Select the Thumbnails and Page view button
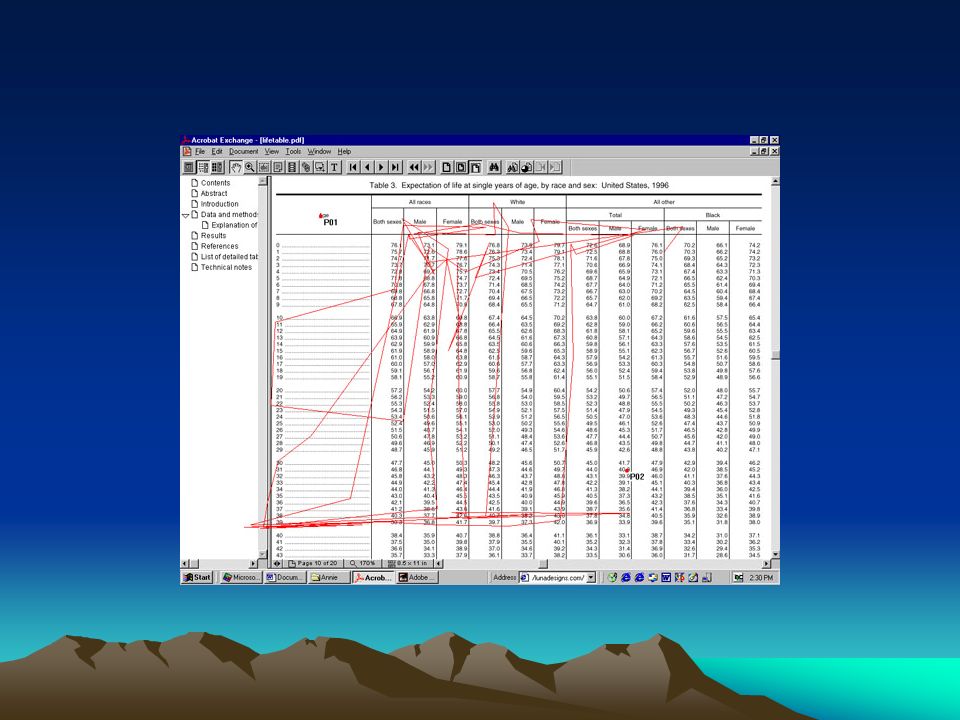Screen dimensions: 960x720 point(217,167)
